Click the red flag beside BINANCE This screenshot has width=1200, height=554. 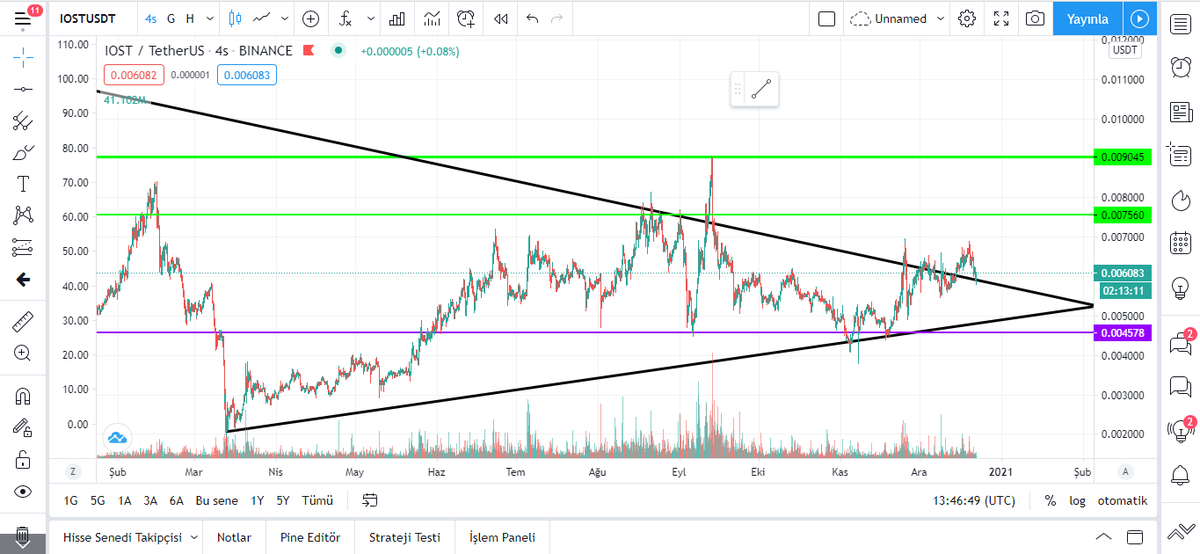[x=311, y=51]
